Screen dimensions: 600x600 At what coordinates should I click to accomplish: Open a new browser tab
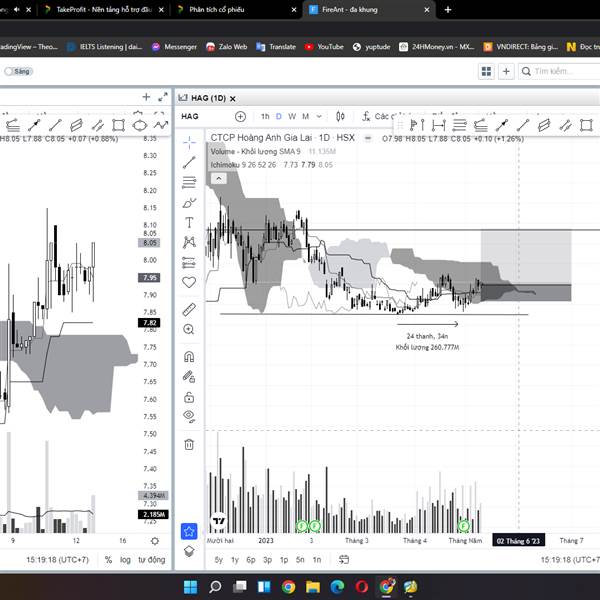pyautogui.click(x=448, y=10)
